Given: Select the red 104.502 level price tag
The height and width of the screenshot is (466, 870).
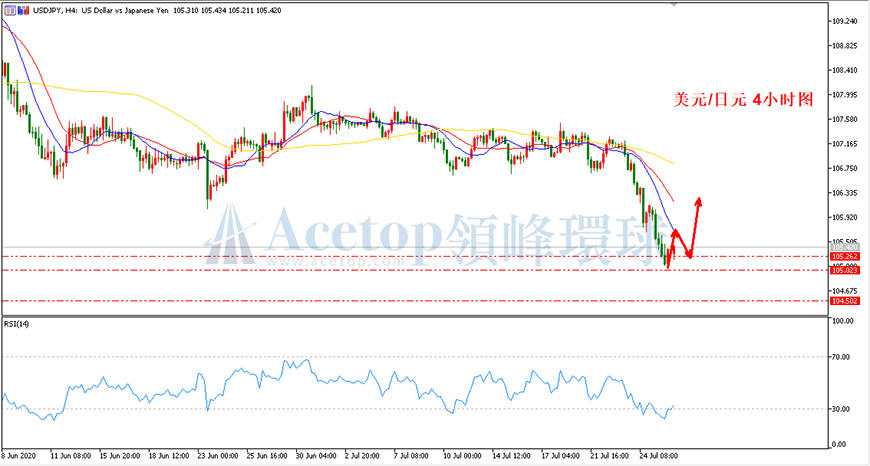Looking at the screenshot, I should coord(845,301).
